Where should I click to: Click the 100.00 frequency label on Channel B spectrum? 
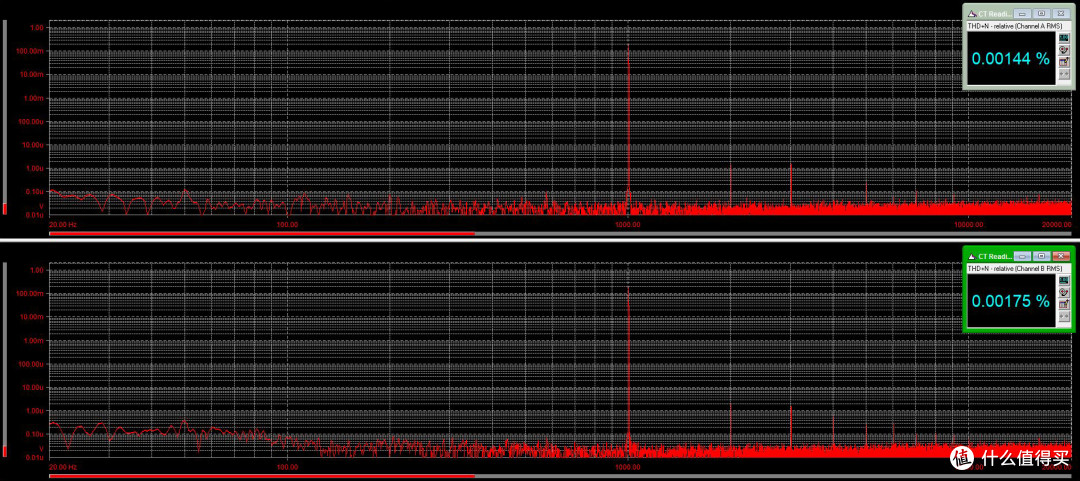coord(287,467)
